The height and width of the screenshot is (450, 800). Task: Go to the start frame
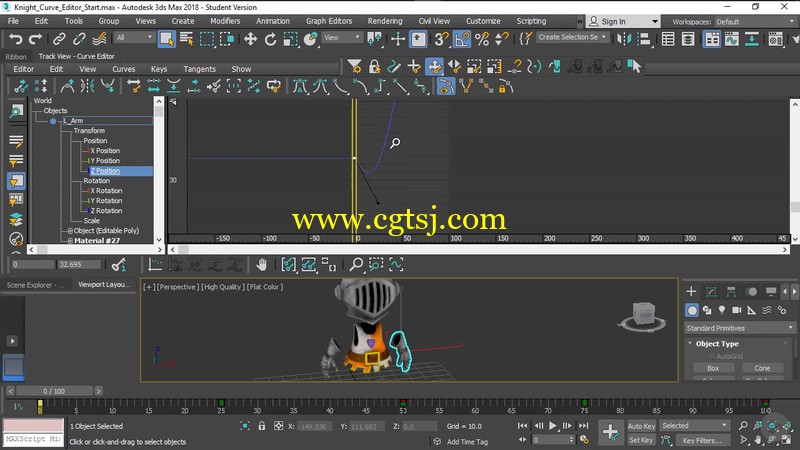click(522, 426)
